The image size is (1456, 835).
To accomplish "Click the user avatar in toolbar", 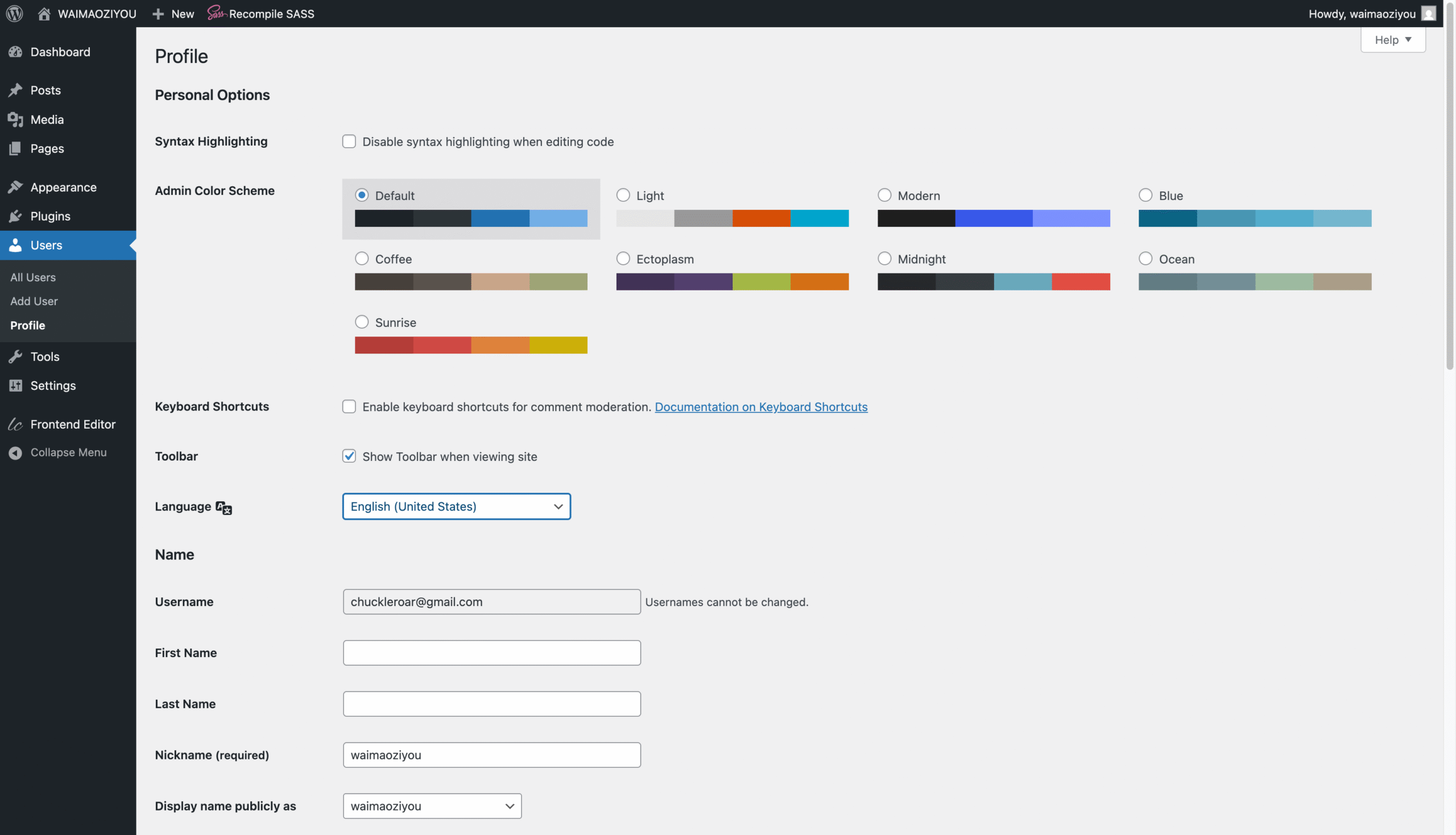I will pyautogui.click(x=1428, y=13).
